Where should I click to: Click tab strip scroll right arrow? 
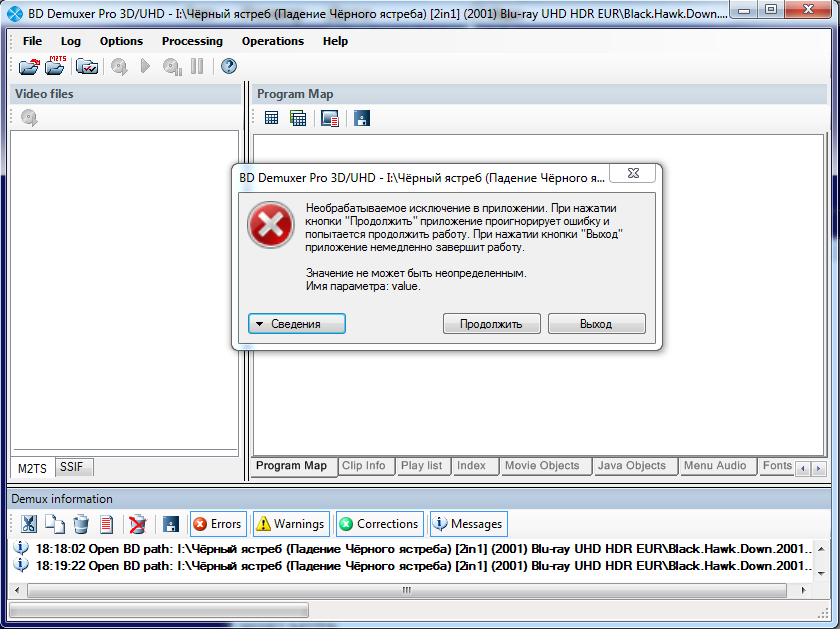coord(818,468)
